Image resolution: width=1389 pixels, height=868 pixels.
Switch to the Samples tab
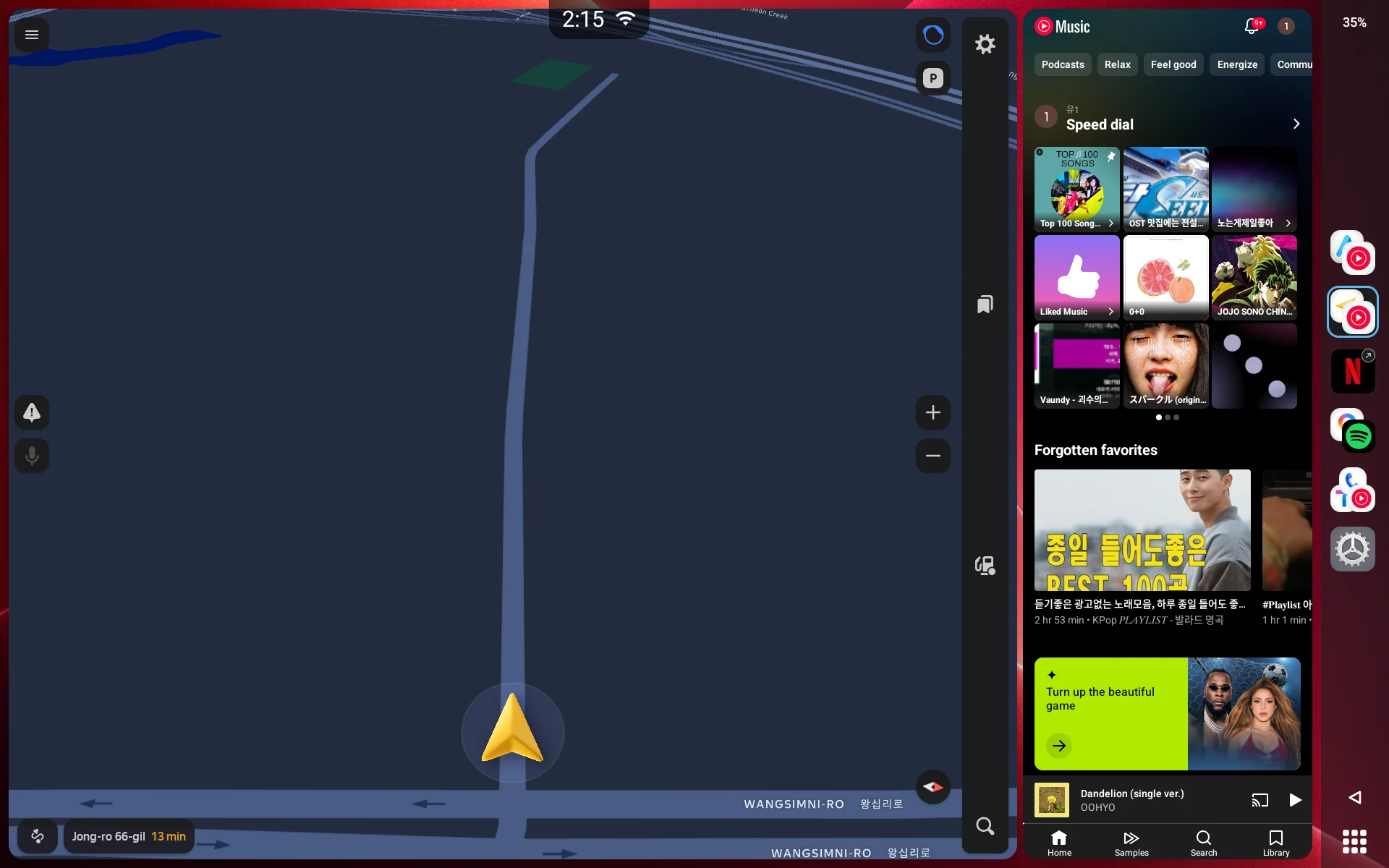tap(1131, 843)
